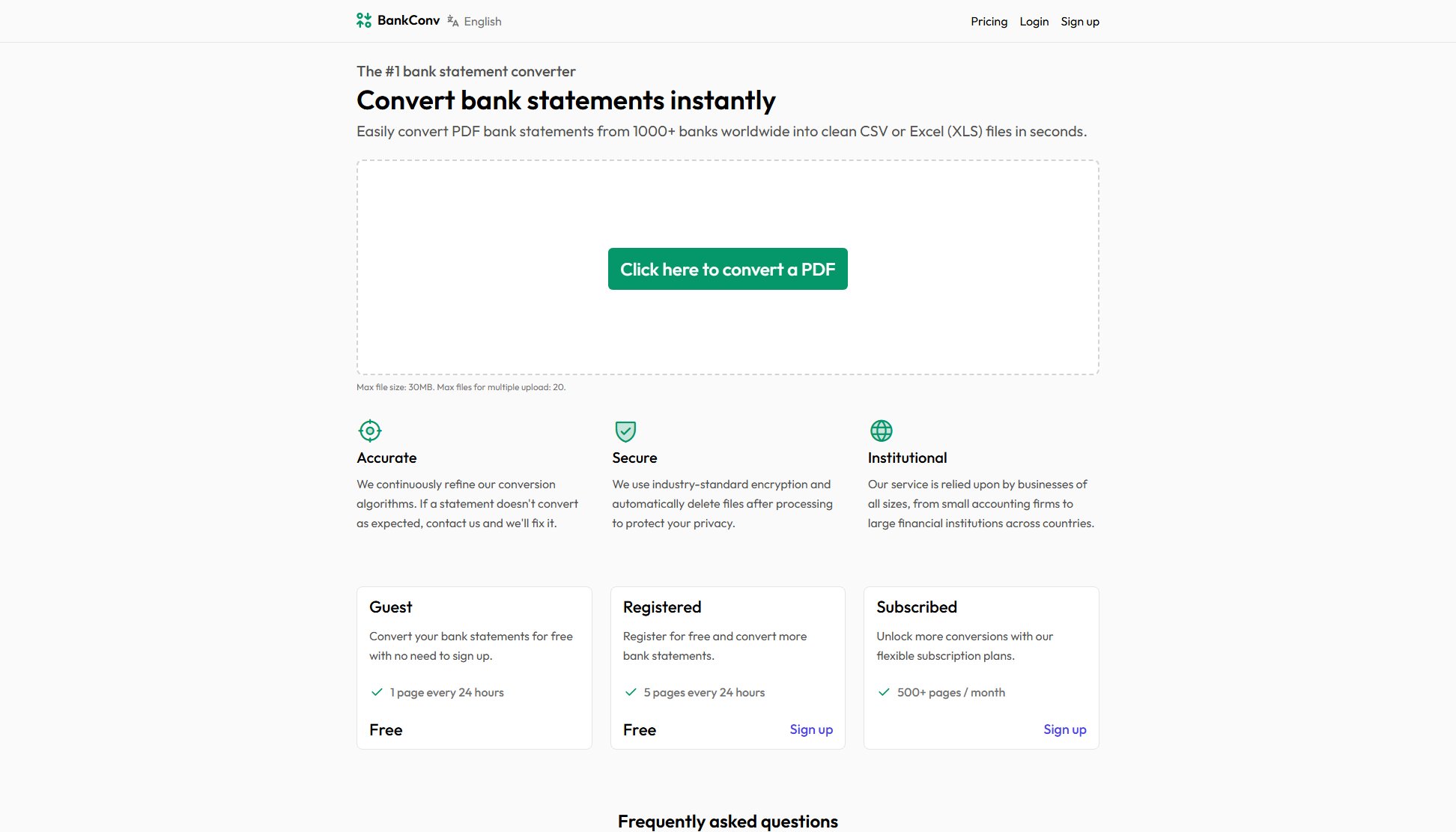The image size is (1456, 832).
Task: Click checkmark beside '5 pages every 24 hours'
Action: pos(631,692)
